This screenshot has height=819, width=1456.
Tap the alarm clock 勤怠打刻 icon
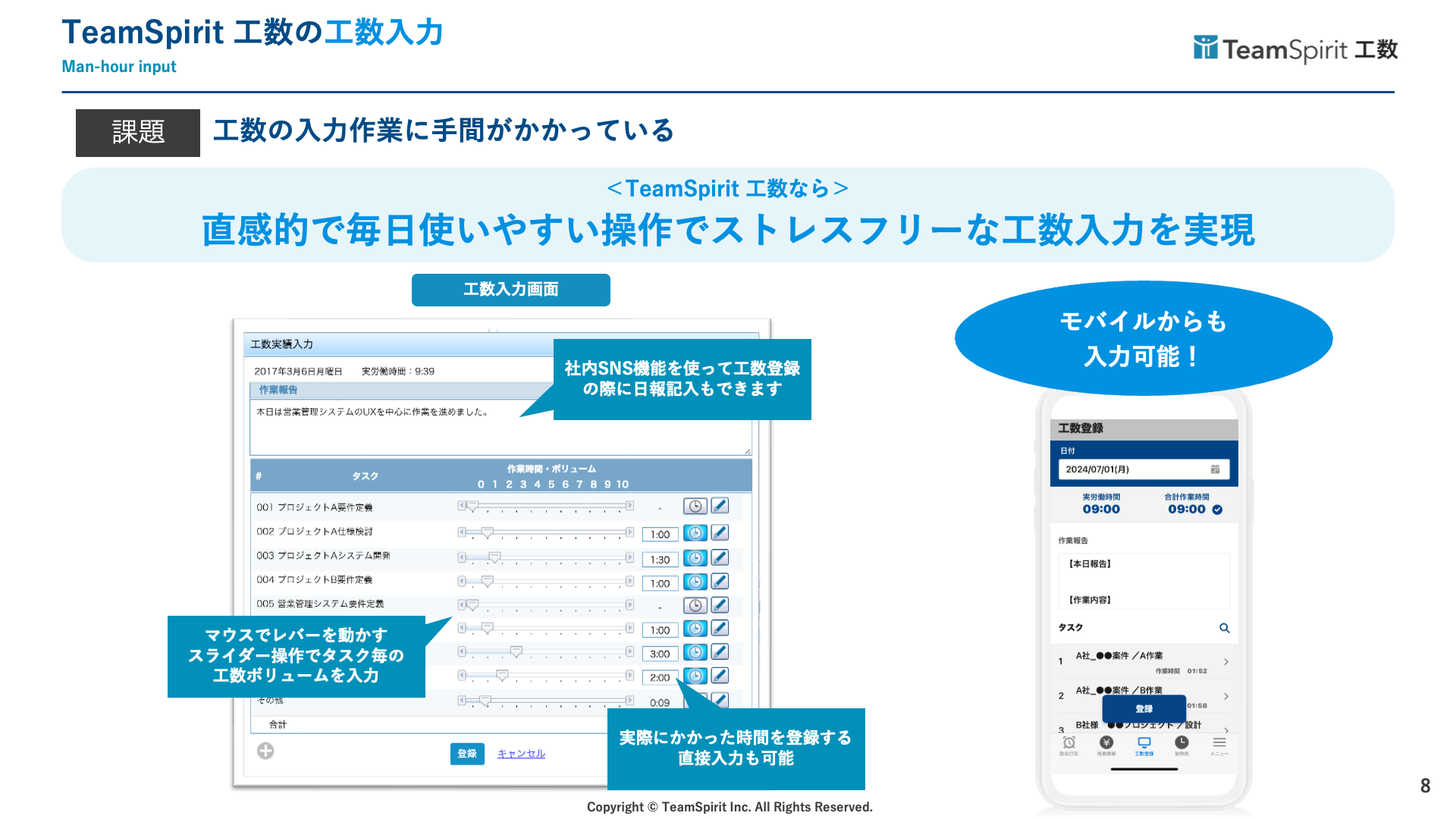(1069, 743)
